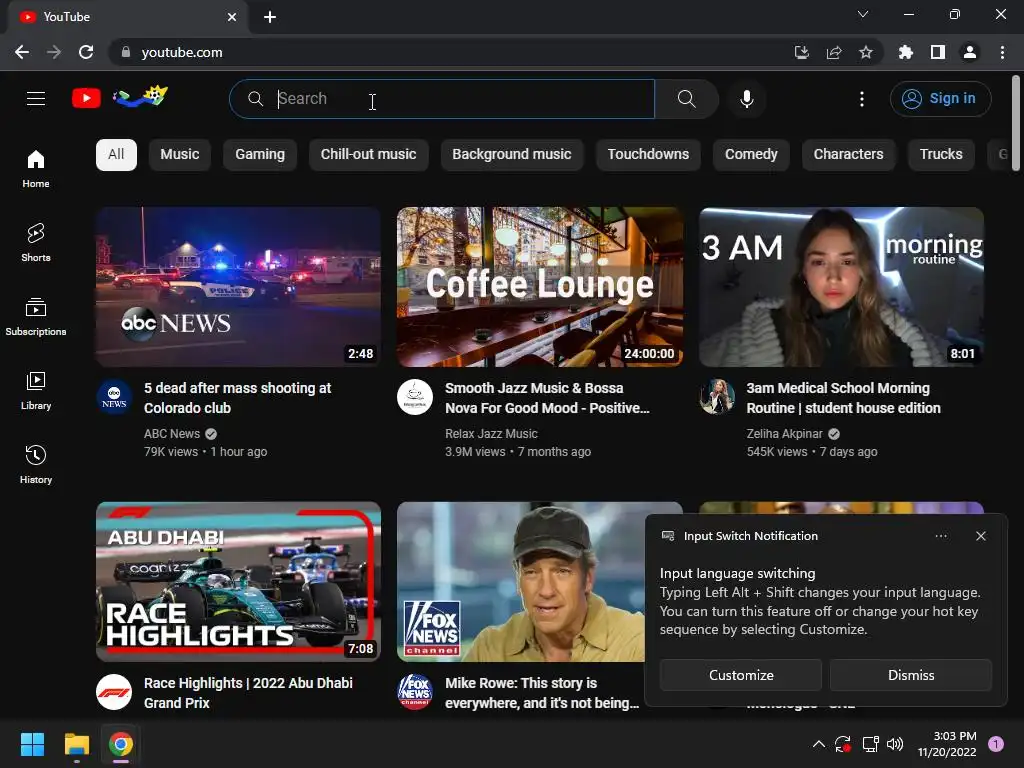The width and height of the screenshot is (1024, 768).
Task: Click Customize in the notification
Action: [741, 675]
